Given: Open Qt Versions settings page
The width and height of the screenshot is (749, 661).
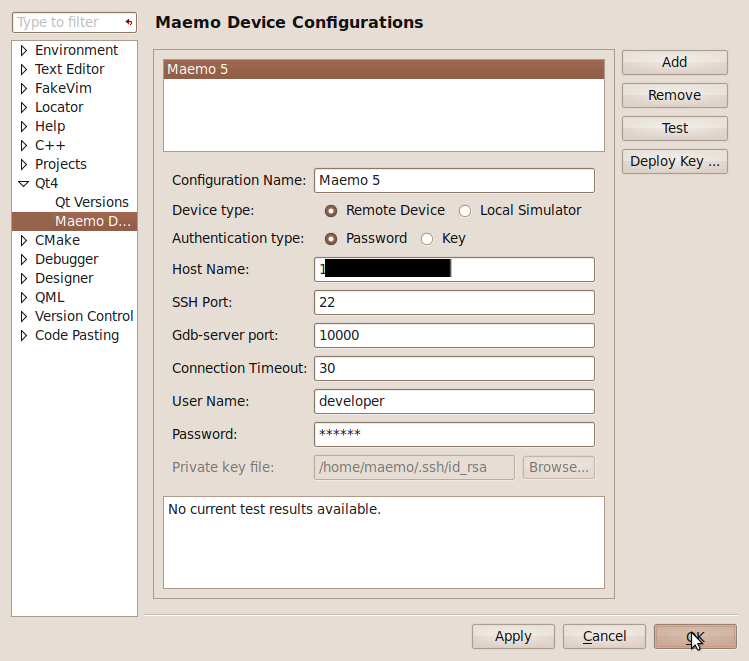Looking at the screenshot, I should pos(91,202).
